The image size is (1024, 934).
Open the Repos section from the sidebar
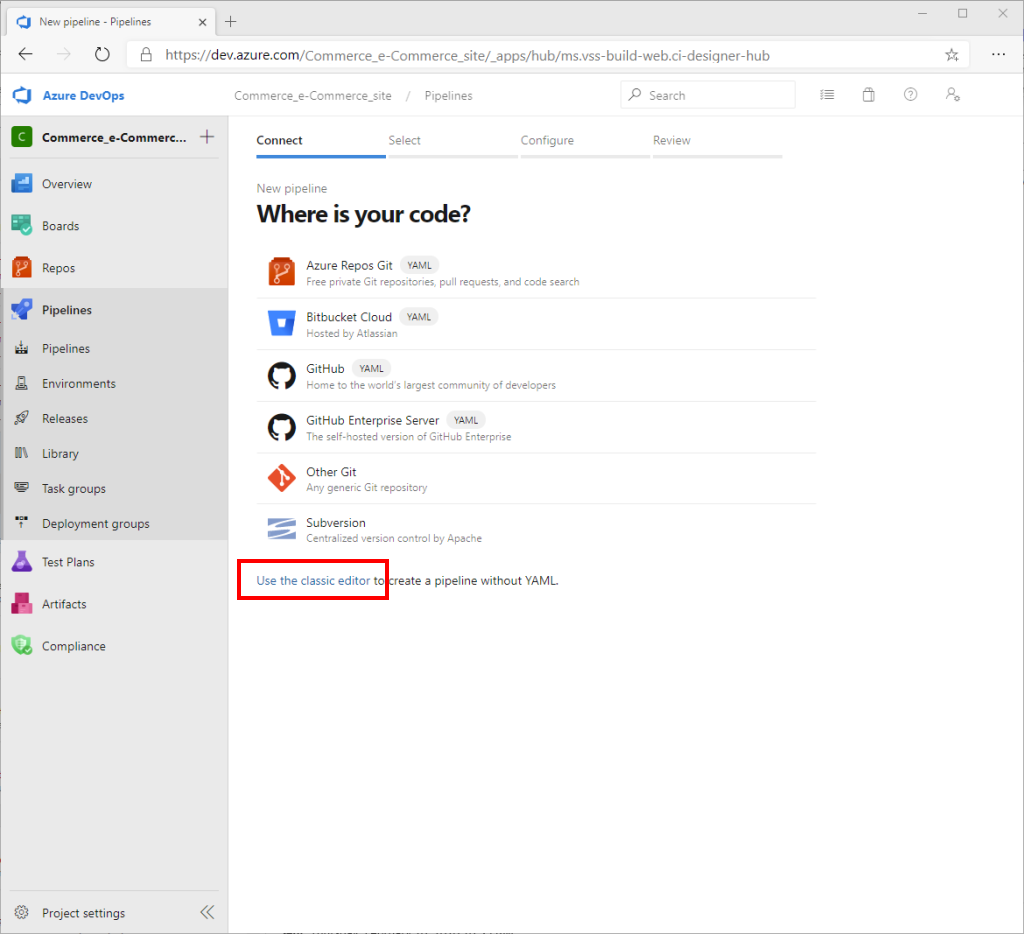(58, 267)
